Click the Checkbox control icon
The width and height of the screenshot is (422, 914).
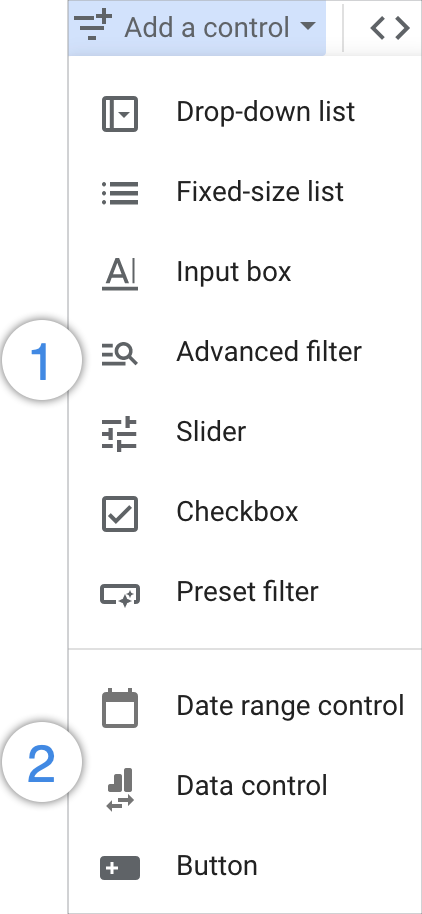coord(120,514)
